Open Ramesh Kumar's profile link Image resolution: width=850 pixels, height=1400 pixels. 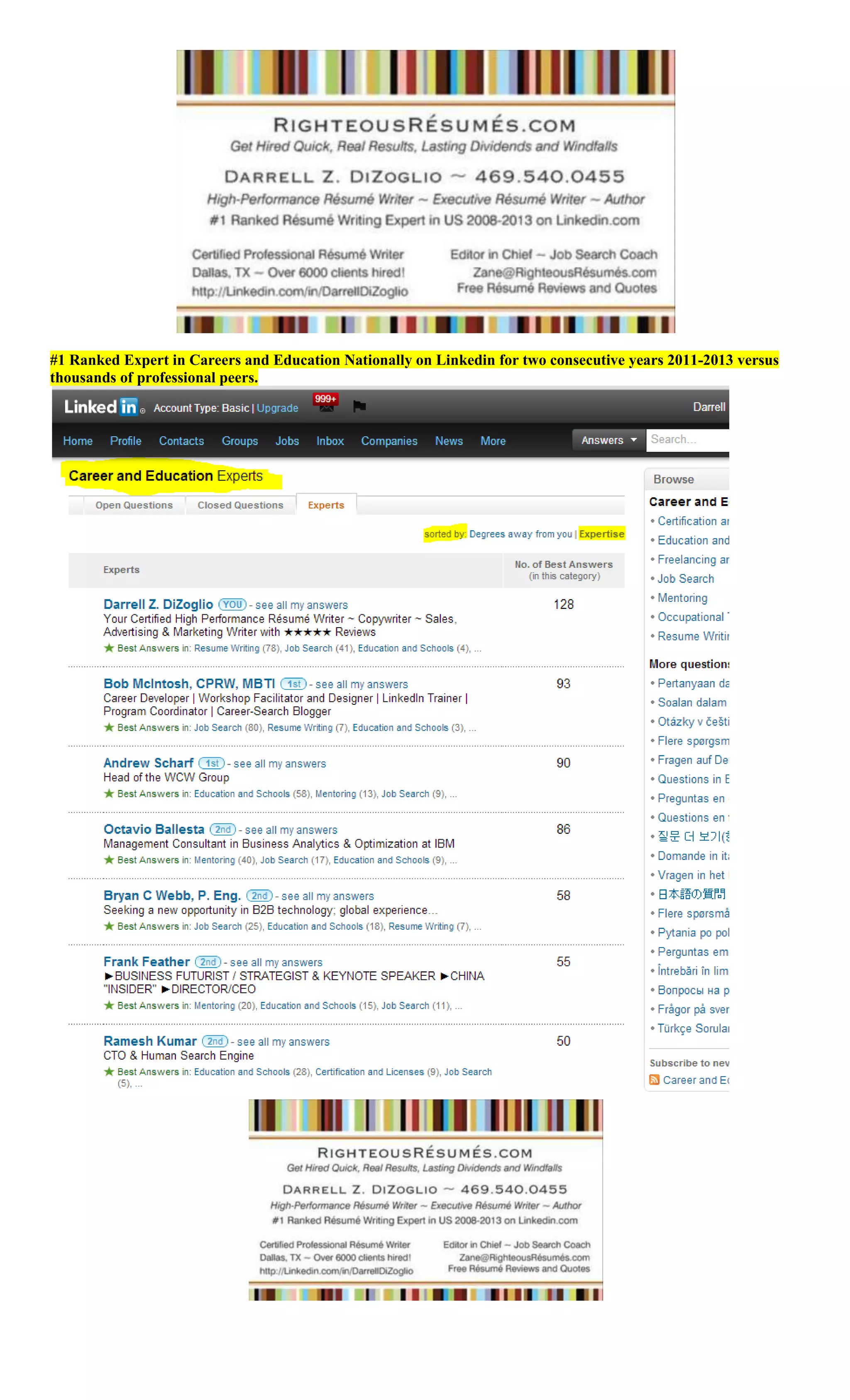click(150, 1041)
